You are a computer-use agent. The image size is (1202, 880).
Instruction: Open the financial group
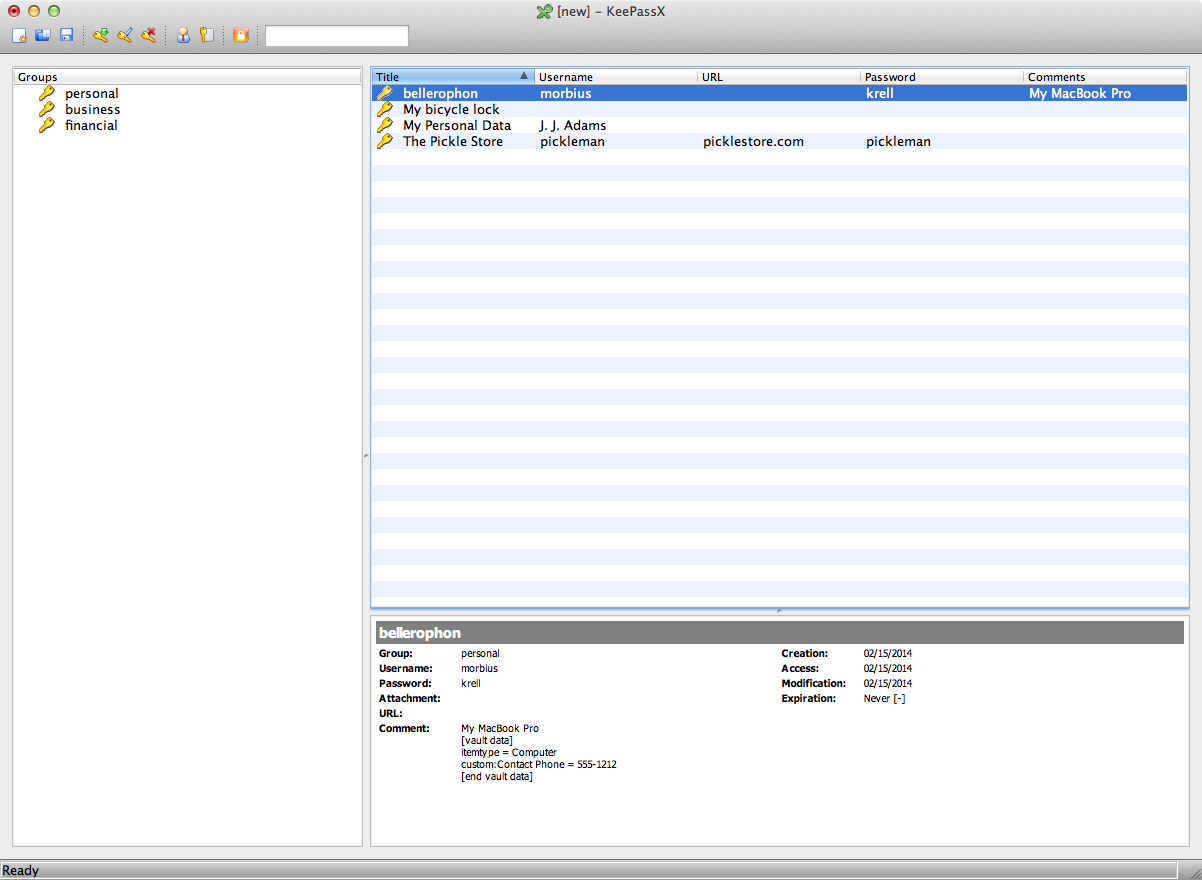[x=91, y=126]
